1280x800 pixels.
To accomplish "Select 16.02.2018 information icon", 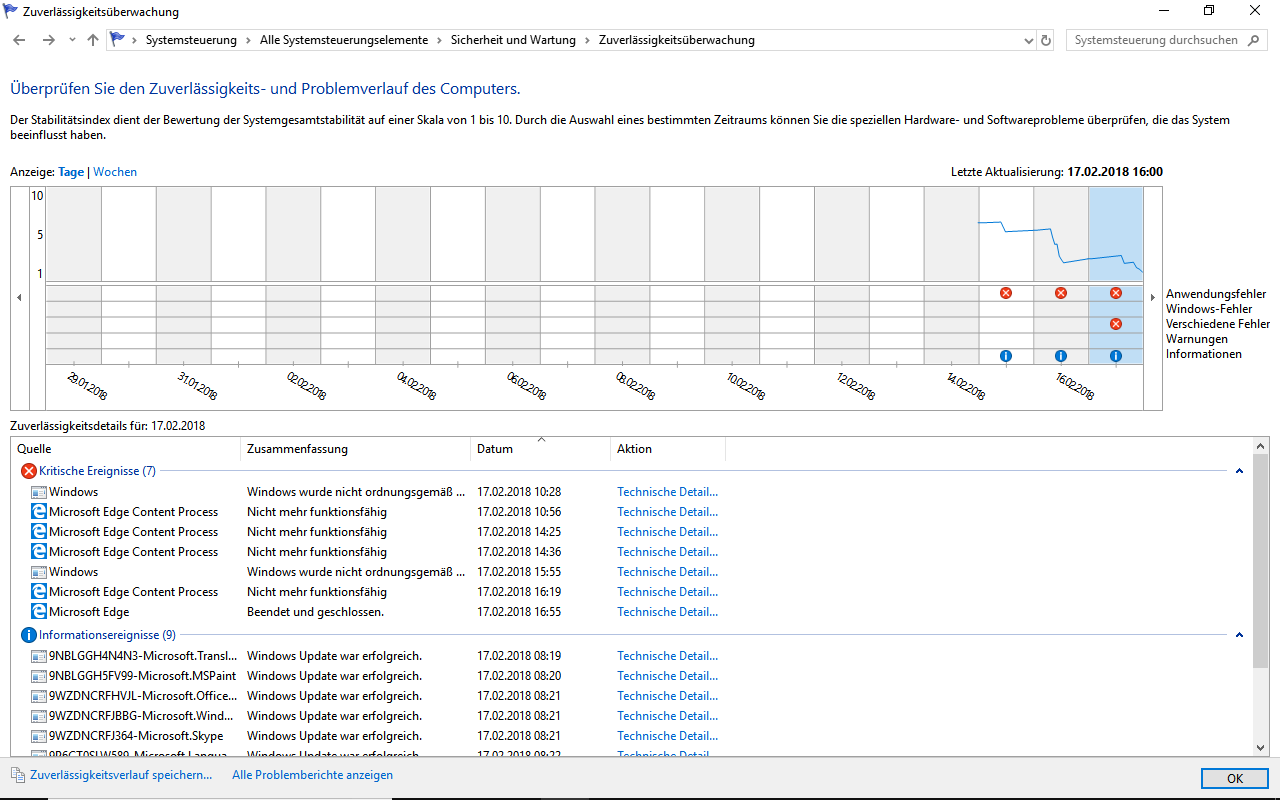I will pyautogui.click(x=1061, y=356).
